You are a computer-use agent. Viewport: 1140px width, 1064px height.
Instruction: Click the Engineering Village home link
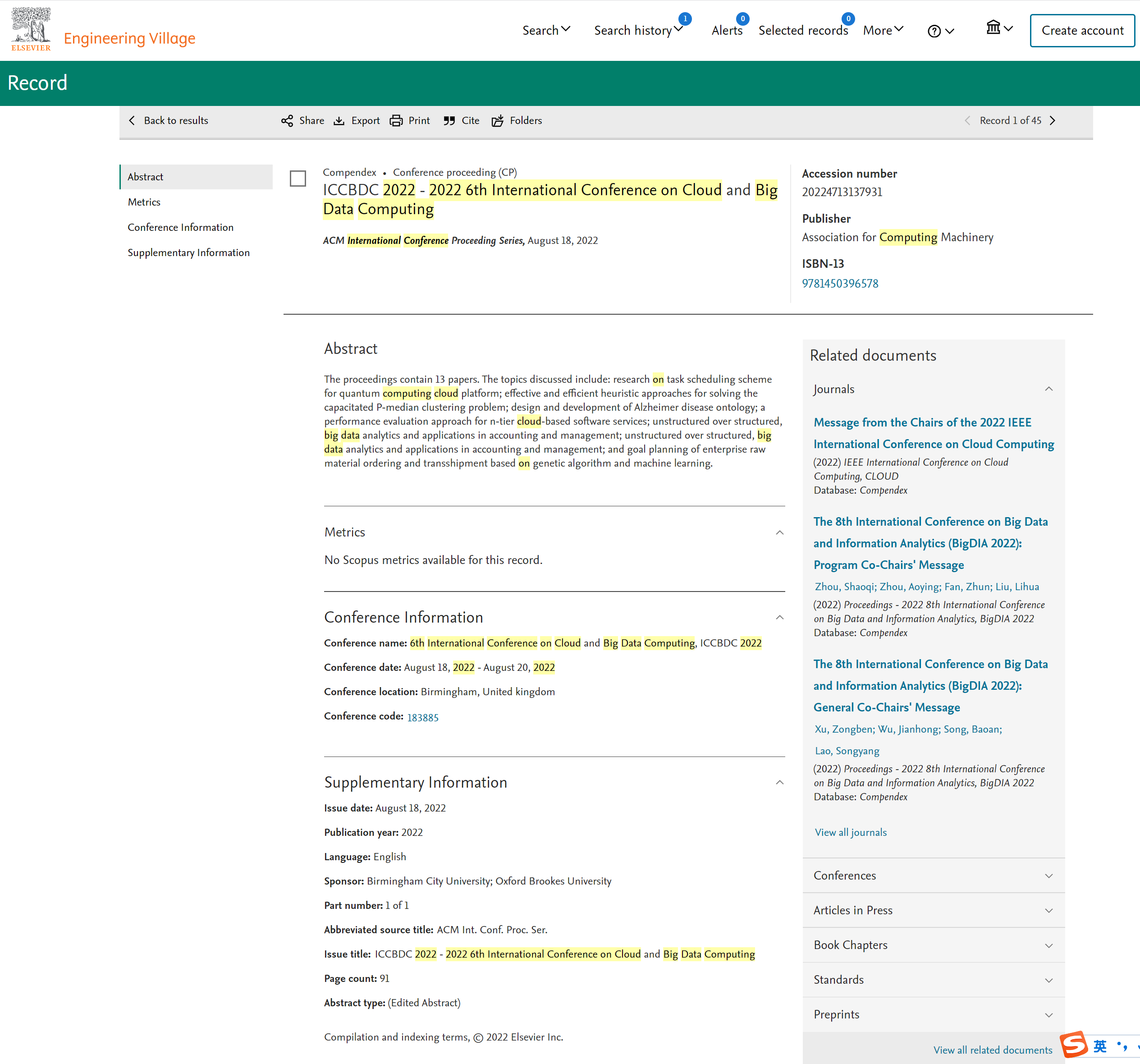[x=130, y=38]
